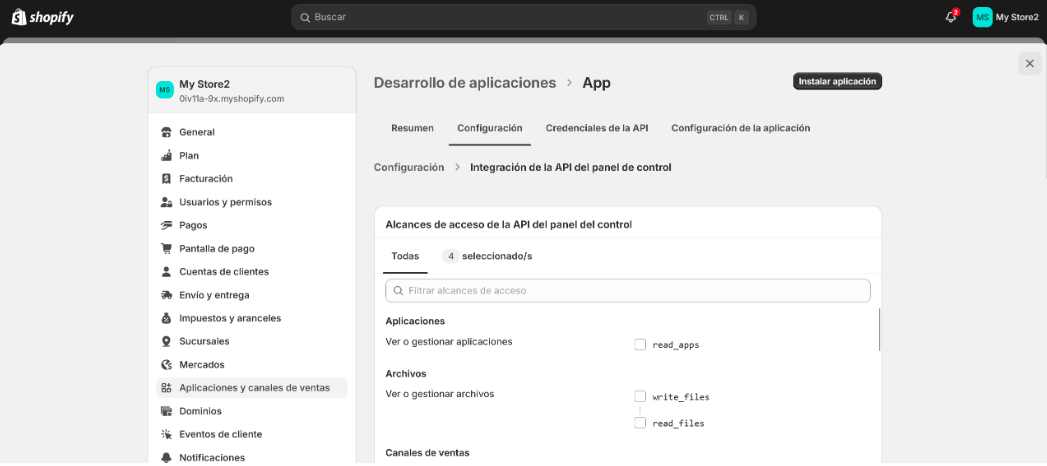Viewport: 1047px width, 466px height.
Task: Click the Dominios globe icon
Action: point(166,411)
